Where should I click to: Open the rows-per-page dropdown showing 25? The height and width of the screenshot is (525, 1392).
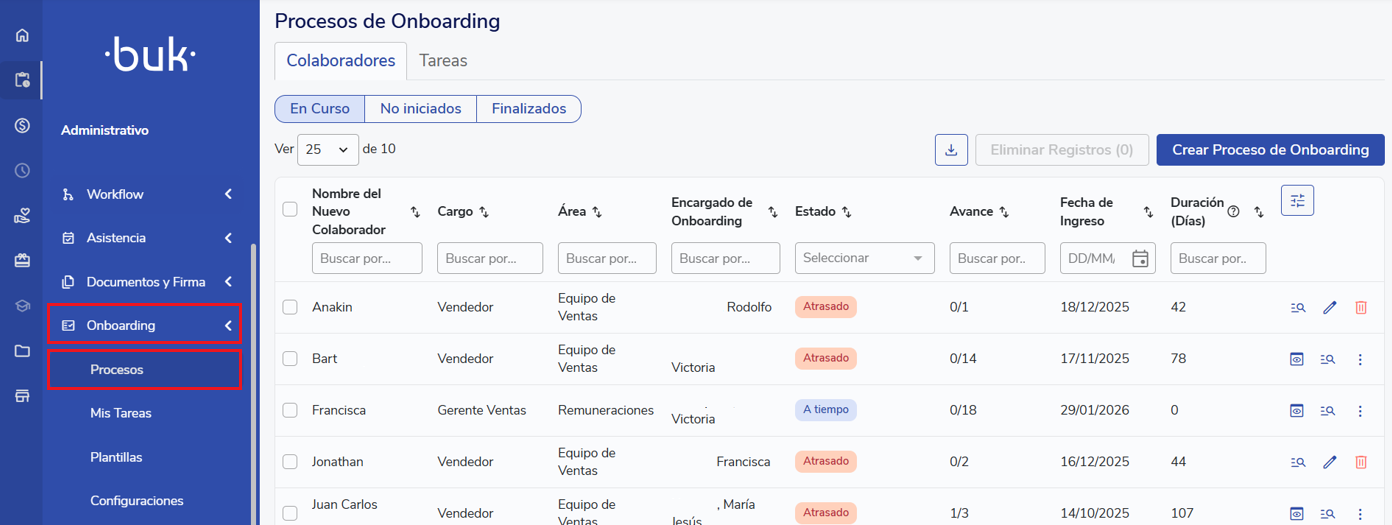click(x=328, y=149)
